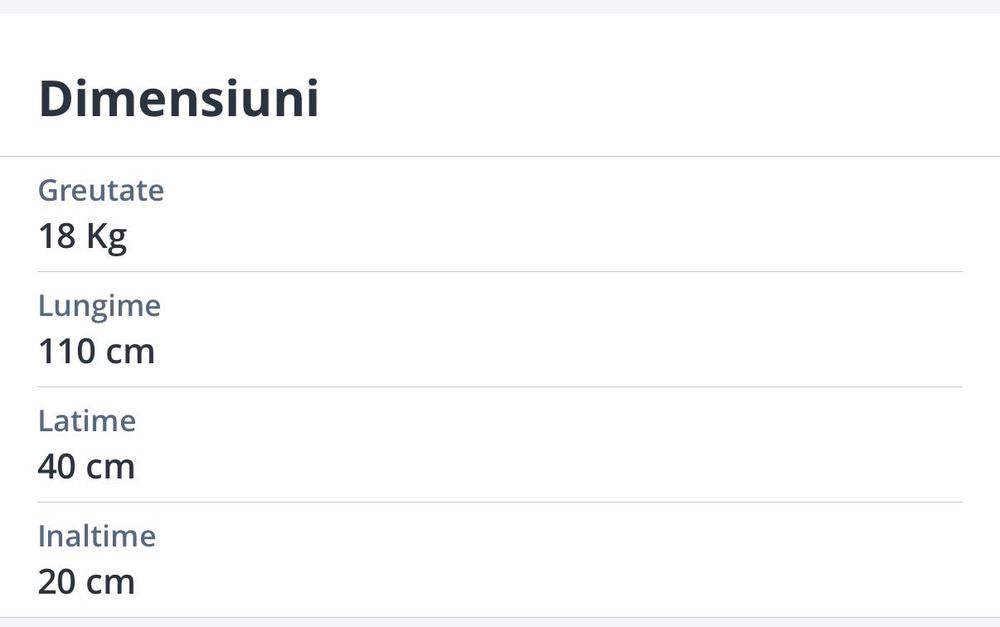Viewport: 1000px width, 627px height.
Task: Click the full-width divider under Dimensiuni heading
Action: [x=500, y=157]
